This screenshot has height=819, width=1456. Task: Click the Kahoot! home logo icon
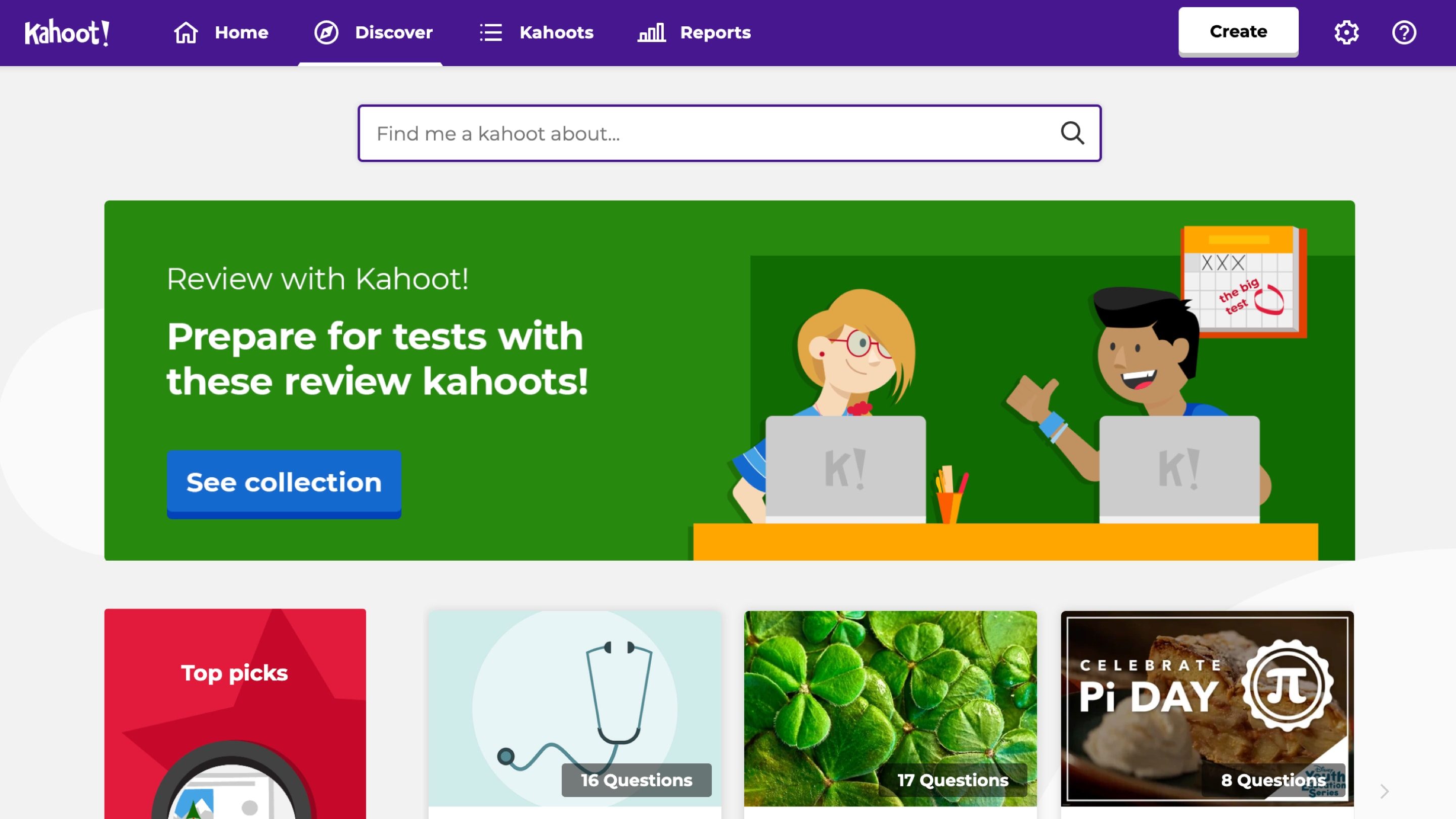pos(66,32)
